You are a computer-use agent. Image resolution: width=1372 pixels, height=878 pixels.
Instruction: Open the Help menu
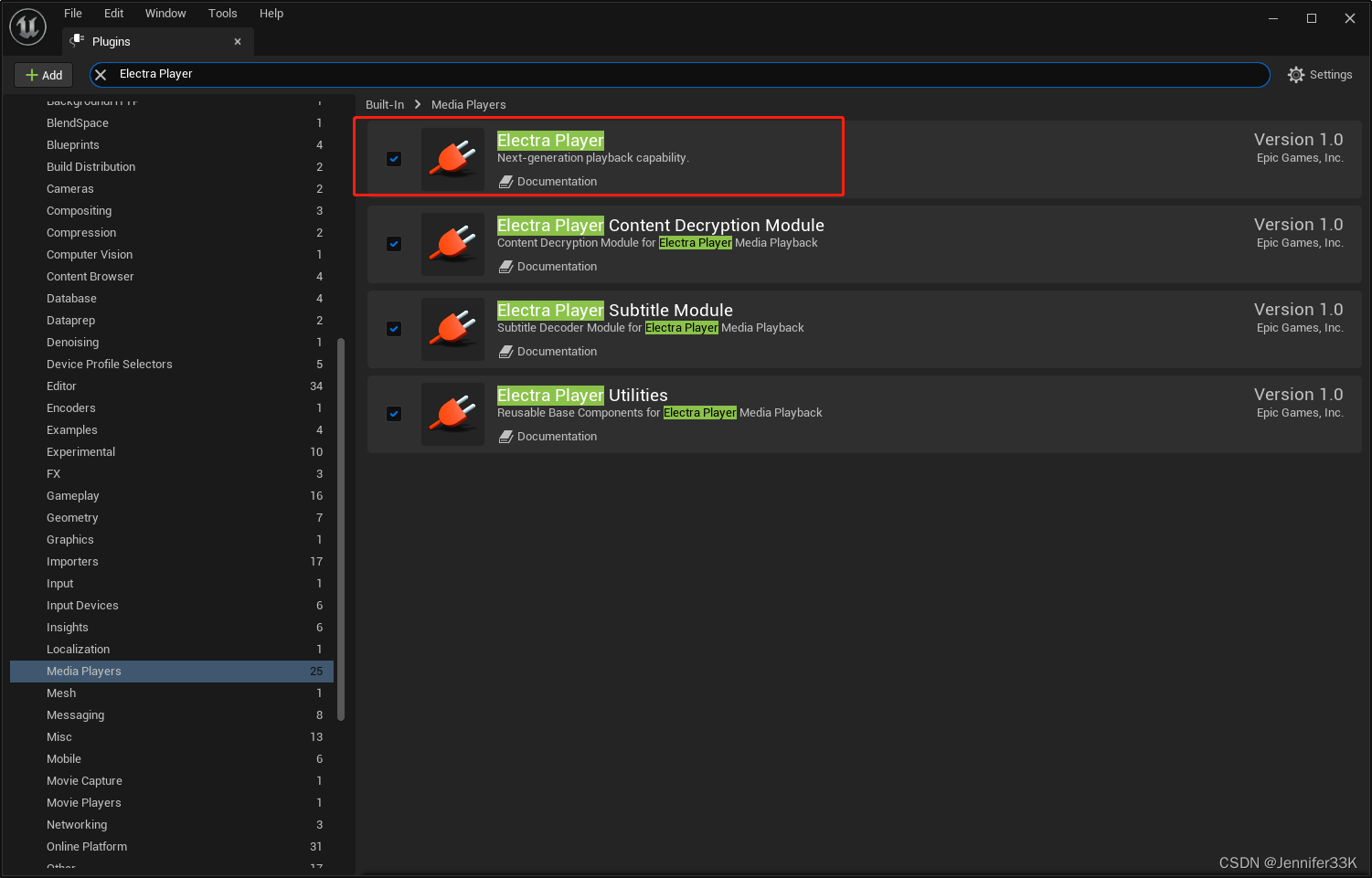point(271,14)
